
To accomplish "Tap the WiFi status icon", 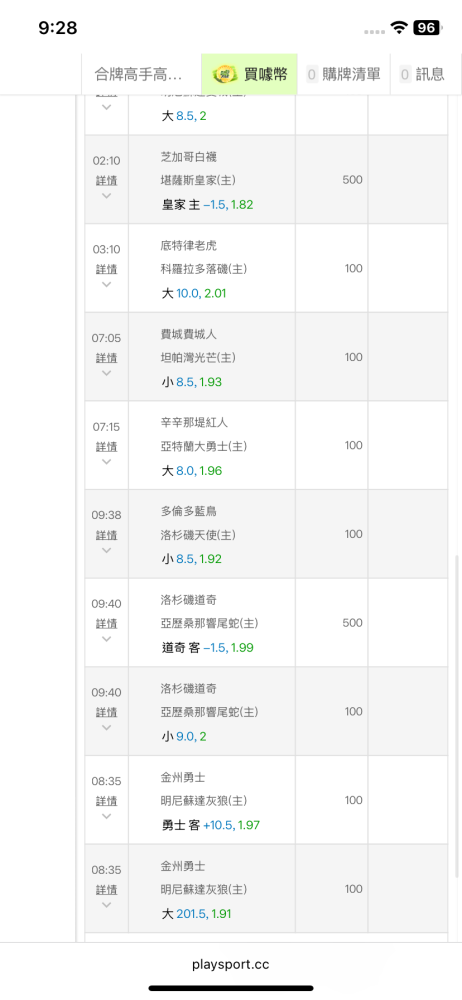I will click(x=399, y=27).
